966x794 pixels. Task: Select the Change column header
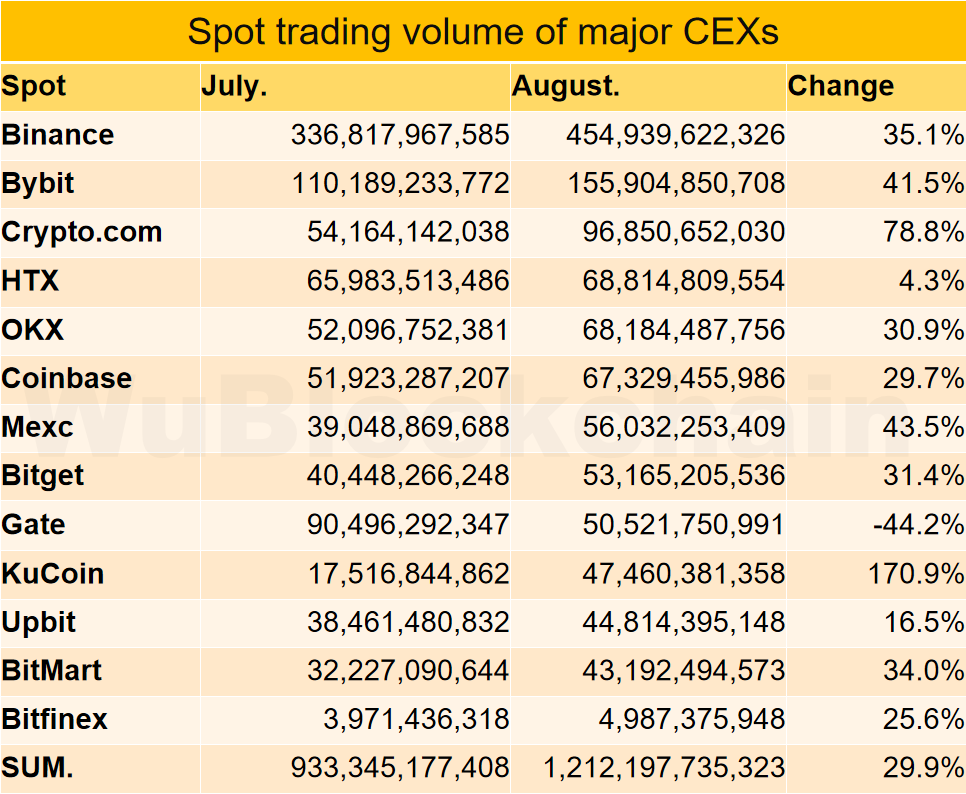coord(876,86)
